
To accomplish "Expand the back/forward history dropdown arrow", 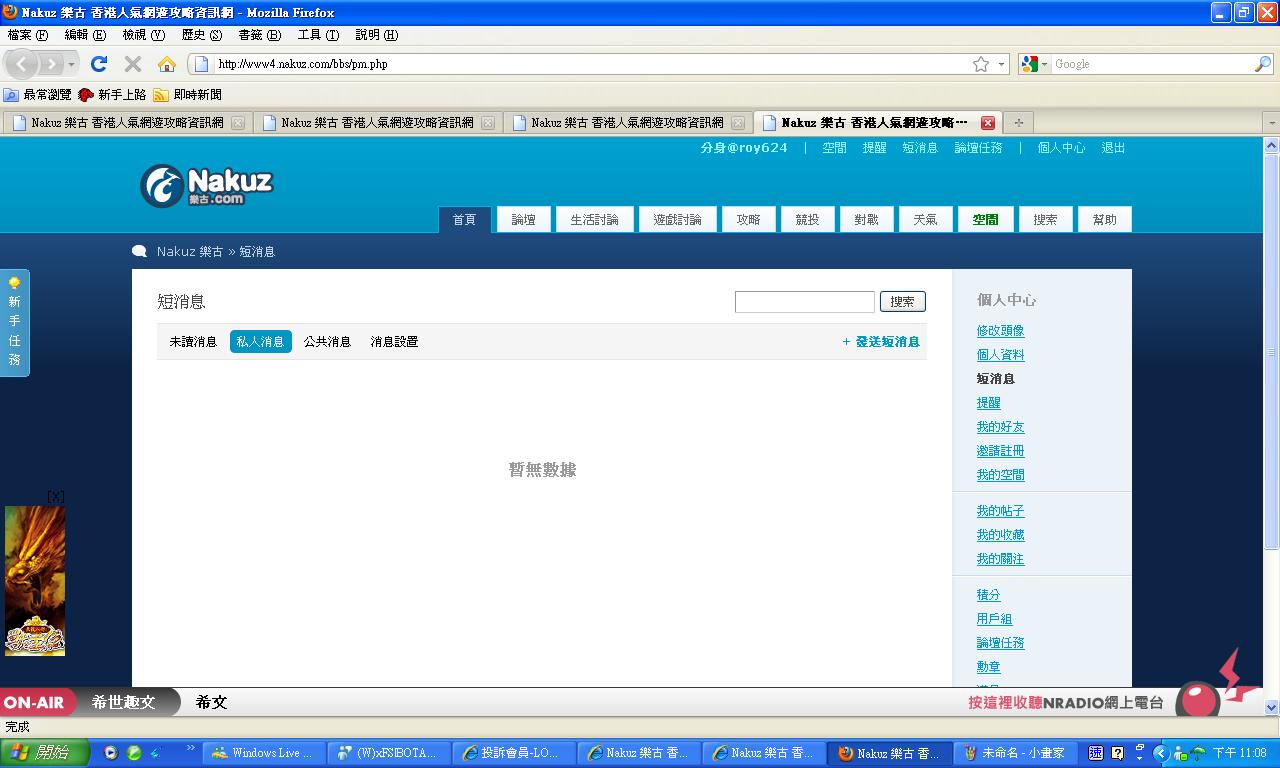I will point(71,64).
